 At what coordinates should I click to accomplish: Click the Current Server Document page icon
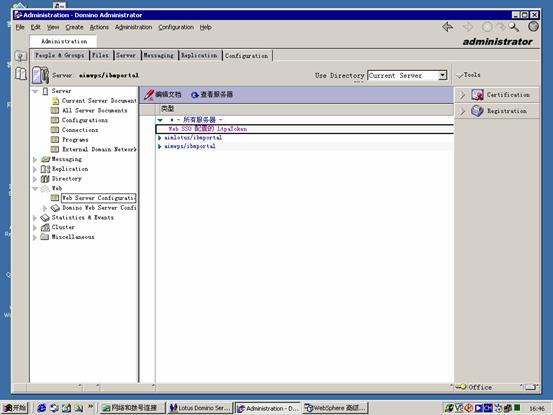55,101
